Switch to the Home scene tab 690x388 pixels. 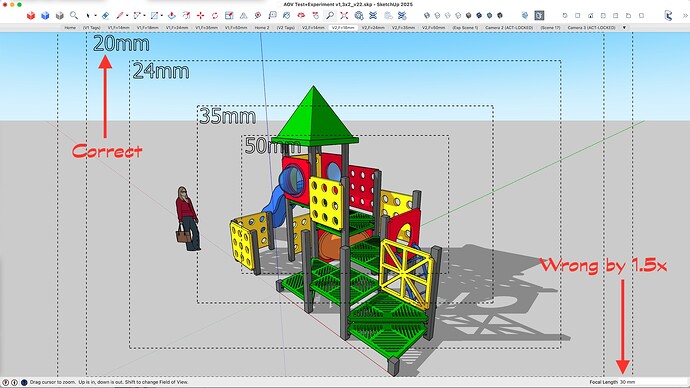click(x=70, y=27)
